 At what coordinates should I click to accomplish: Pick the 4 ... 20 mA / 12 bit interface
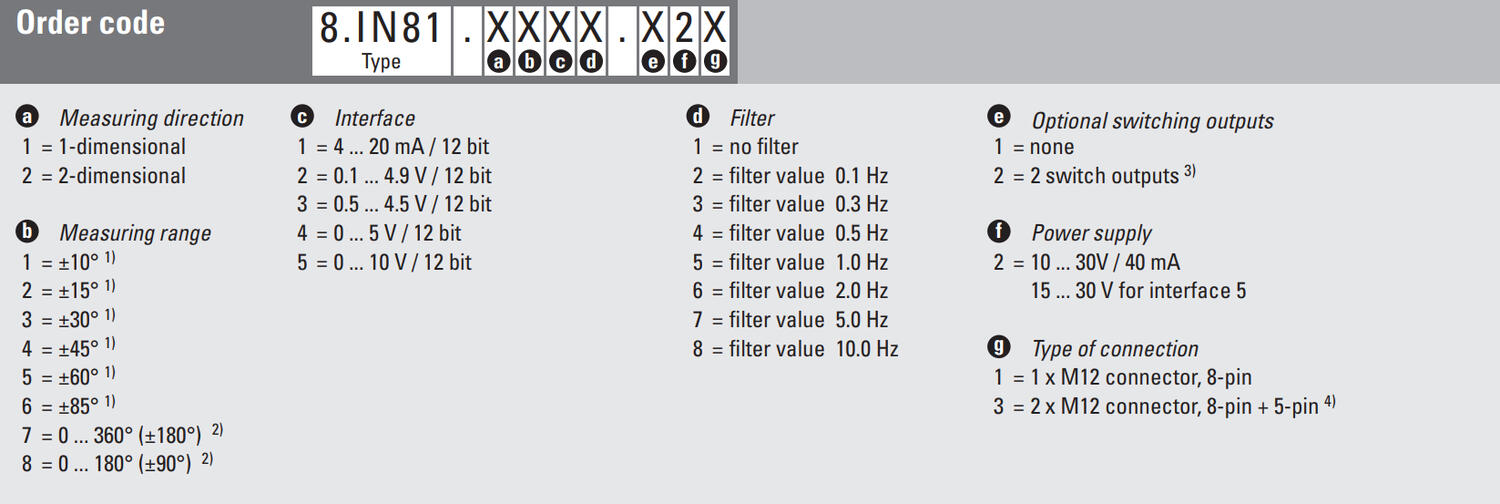coord(393,147)
